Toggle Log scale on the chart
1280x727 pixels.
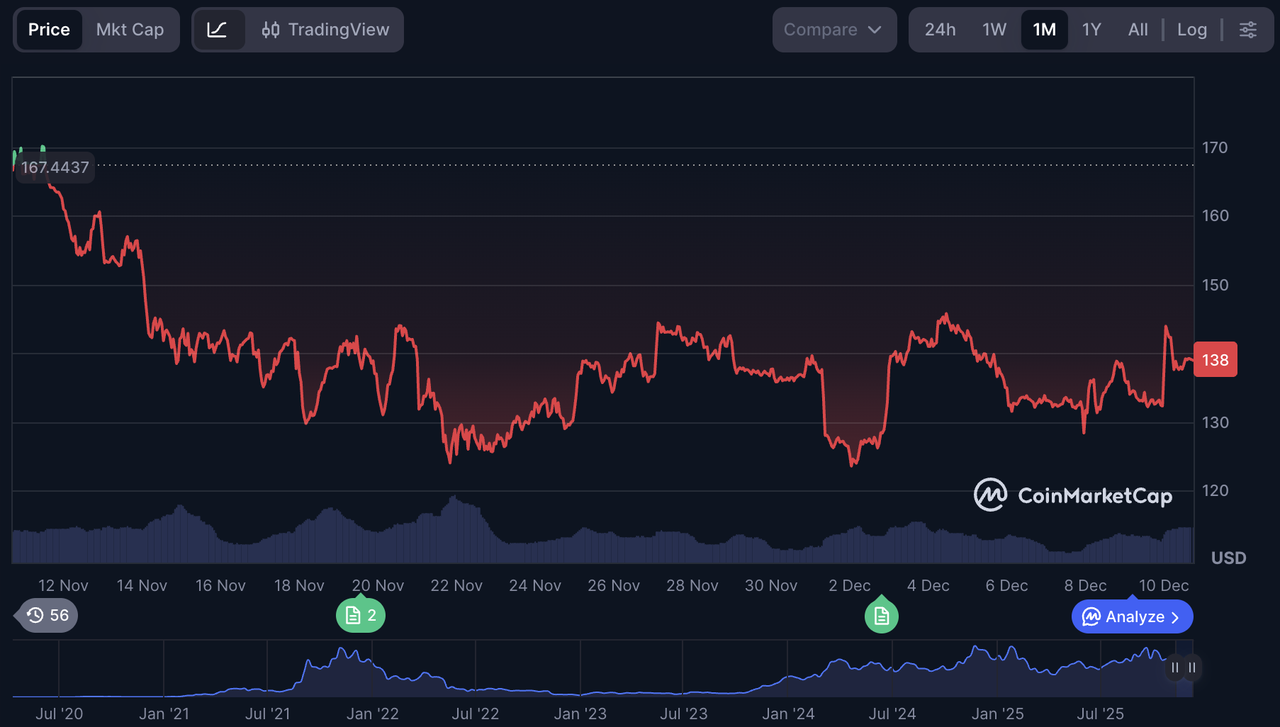click(x=1191, y=30)
